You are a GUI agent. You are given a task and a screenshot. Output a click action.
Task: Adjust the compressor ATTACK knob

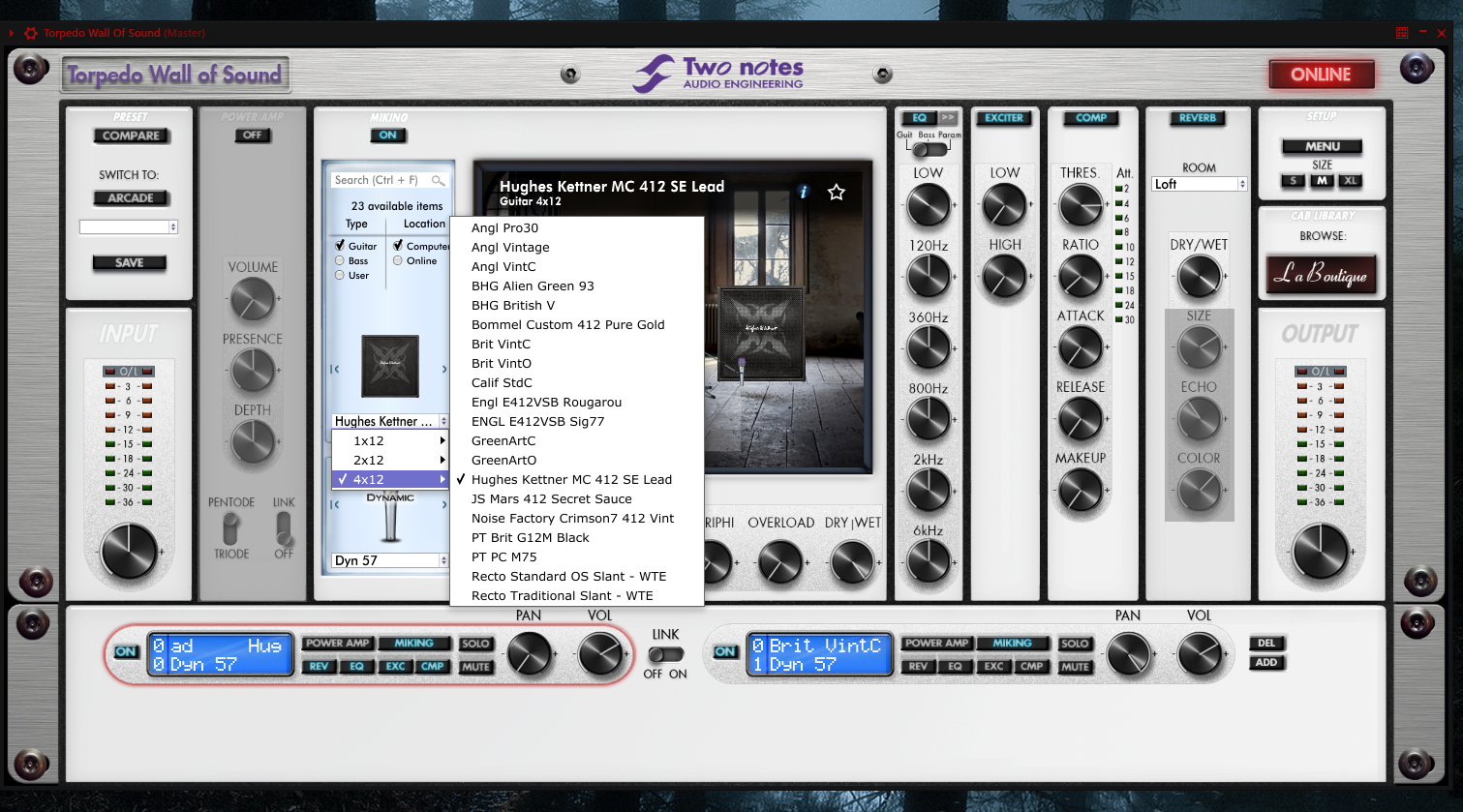(x=1081, y=347)
